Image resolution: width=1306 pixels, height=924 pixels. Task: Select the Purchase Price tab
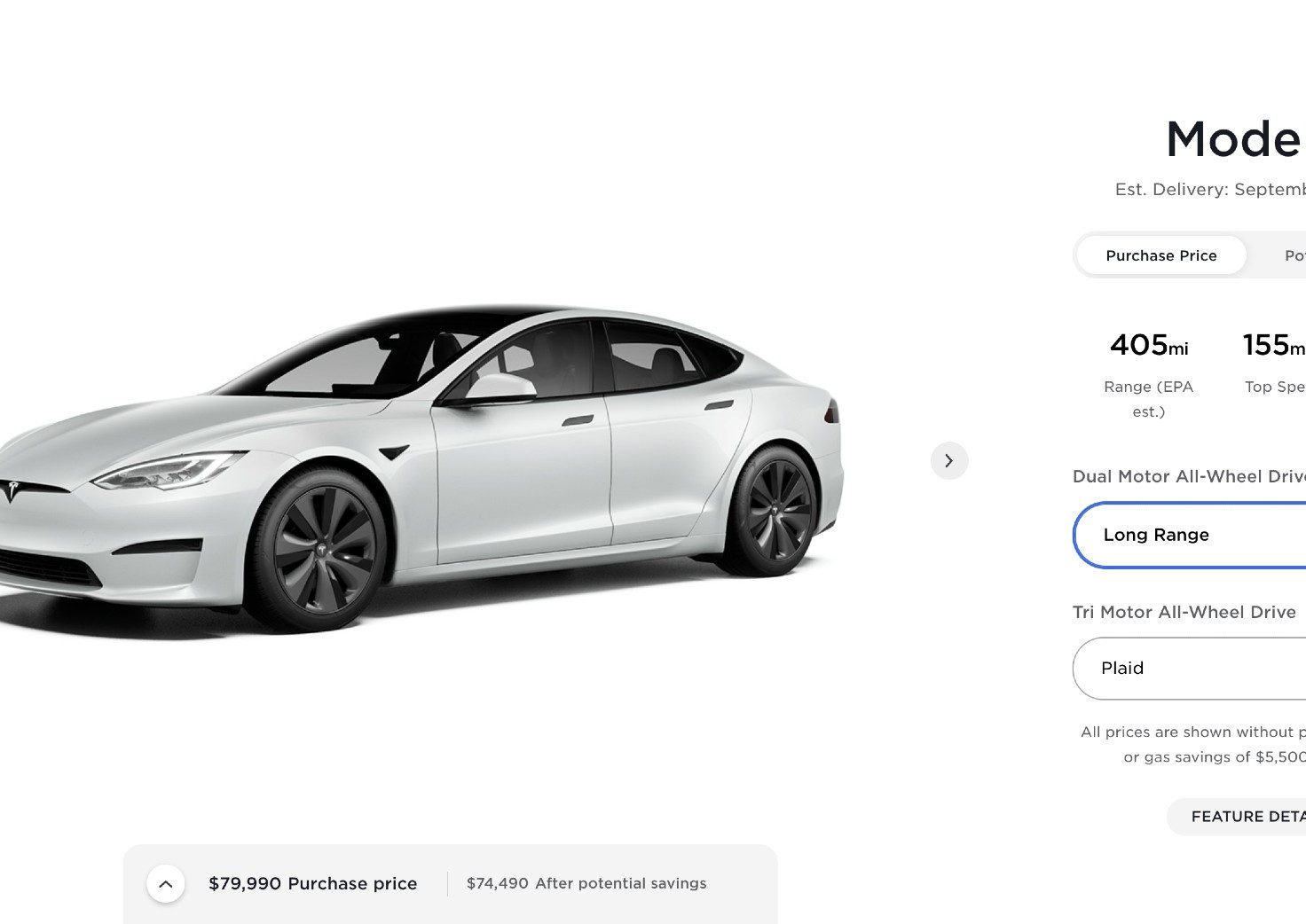pos(1160,255)
